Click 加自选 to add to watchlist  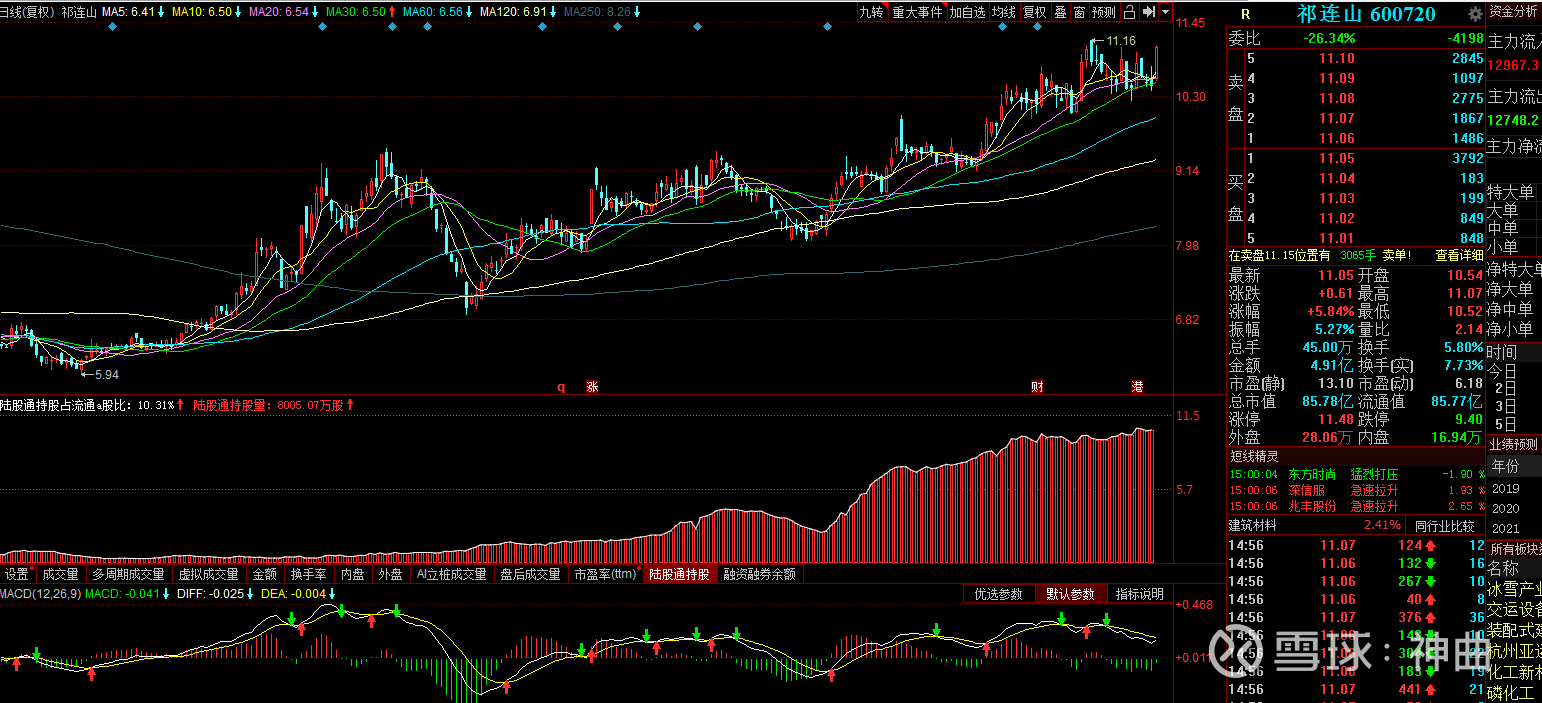(967, 12)
